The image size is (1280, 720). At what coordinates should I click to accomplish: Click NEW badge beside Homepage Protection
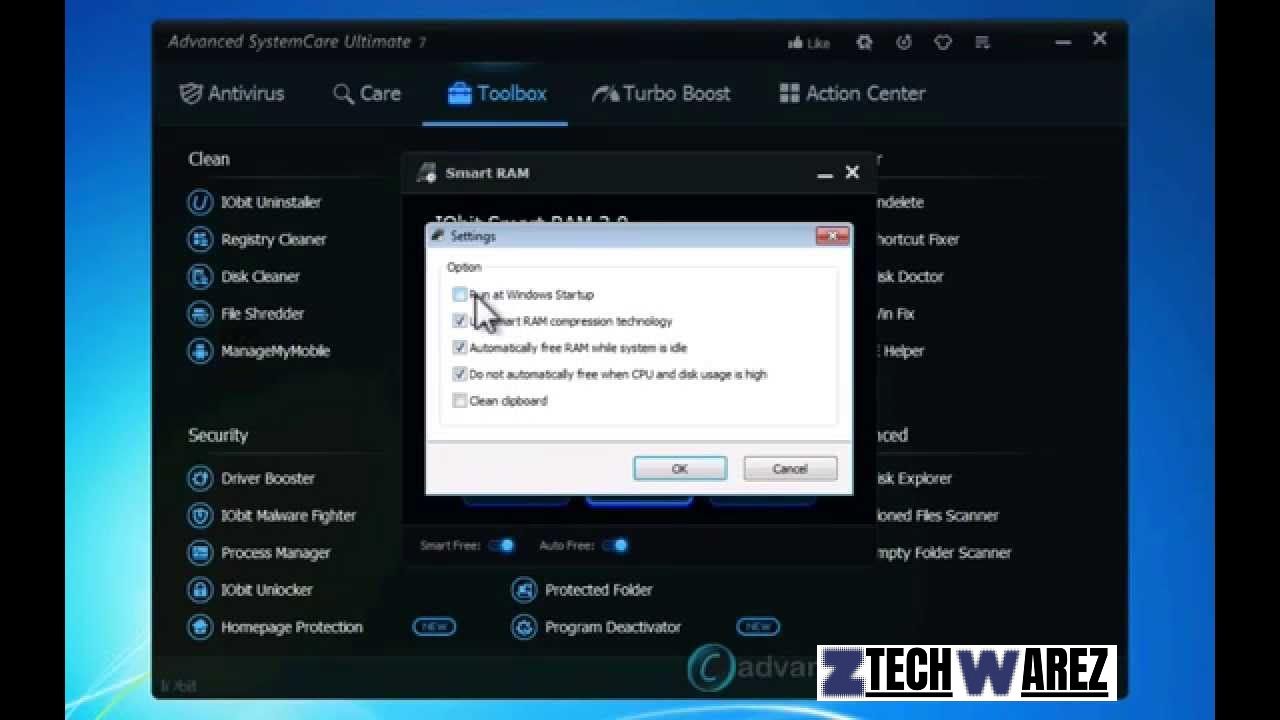(434, 626)
